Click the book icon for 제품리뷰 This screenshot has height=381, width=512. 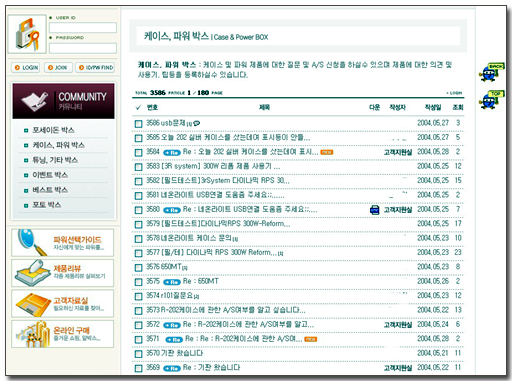coord(32,273)
